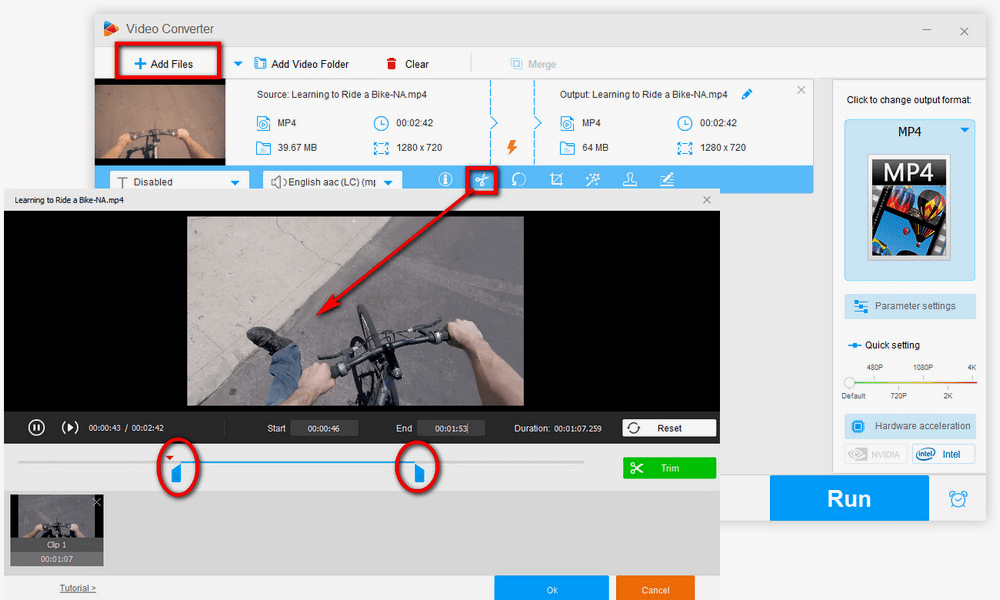The width and height of the screenshot is (1000, 600).
Task: Click the left trim start handle
Action: (x=177, y=472)
